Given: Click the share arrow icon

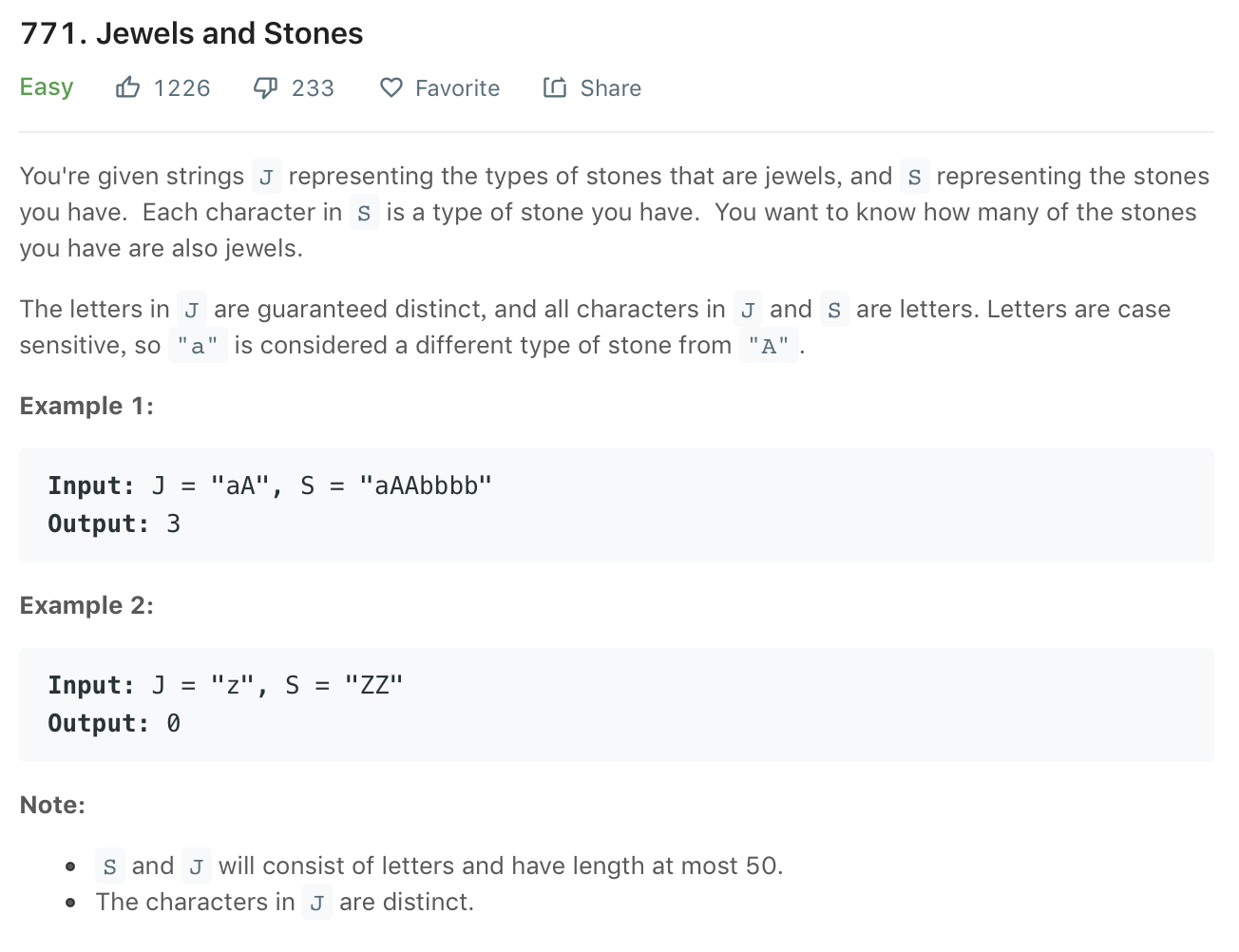Looking at the screenshot, I should pos(555,88).
